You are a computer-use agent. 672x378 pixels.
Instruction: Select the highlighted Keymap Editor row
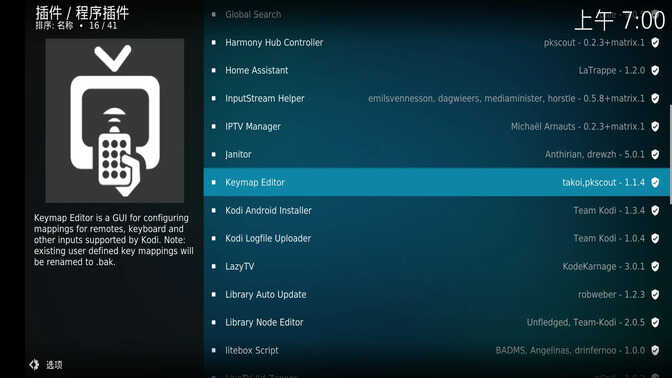coord(436,183)
